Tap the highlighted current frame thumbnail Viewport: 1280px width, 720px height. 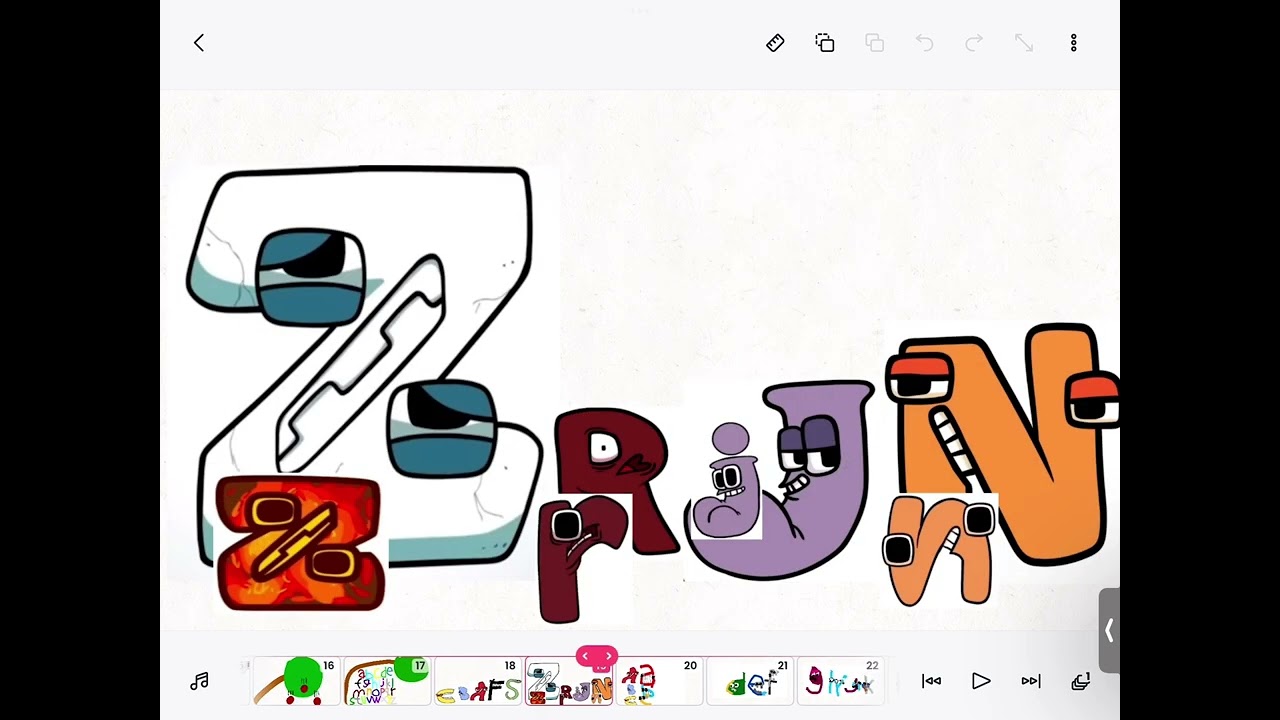[569, 681]
